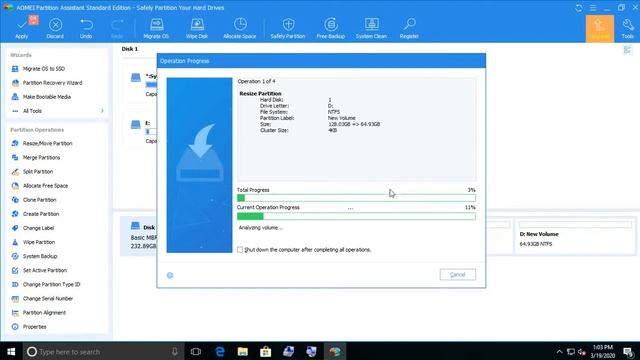Expand All Tools arrow

[102, 111]
